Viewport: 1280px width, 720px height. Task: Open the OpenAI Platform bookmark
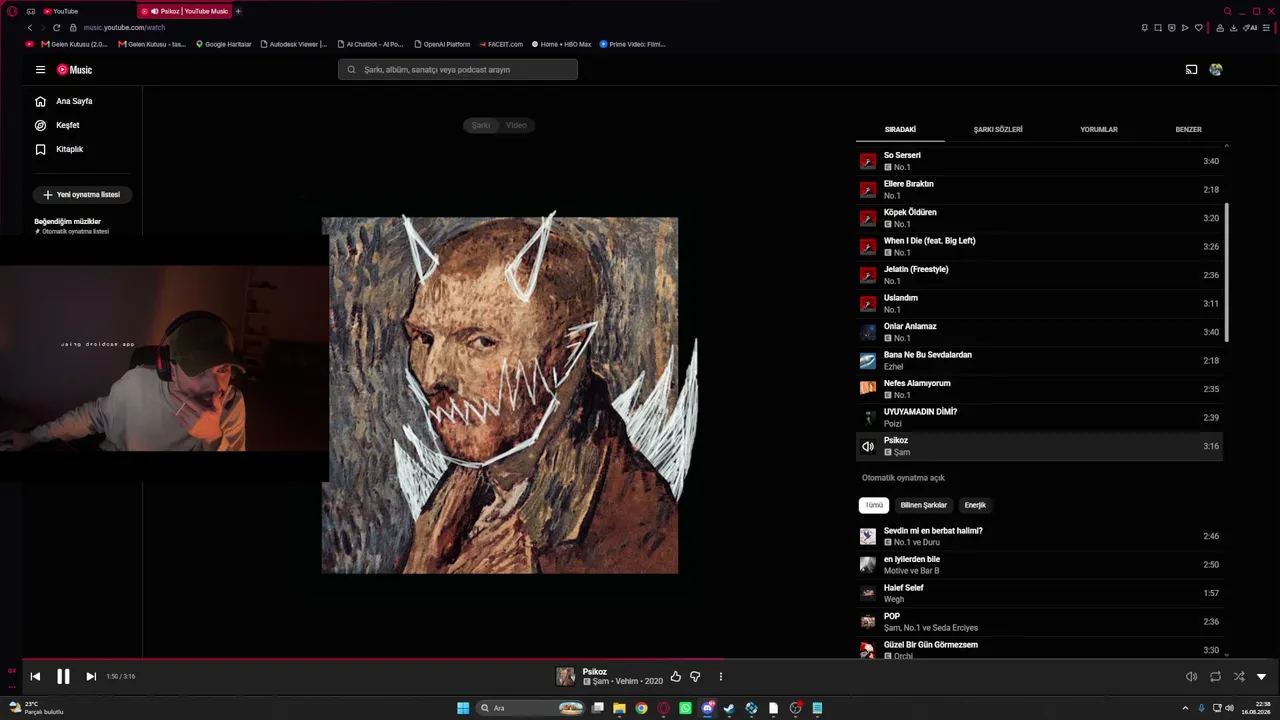[442, 44]
